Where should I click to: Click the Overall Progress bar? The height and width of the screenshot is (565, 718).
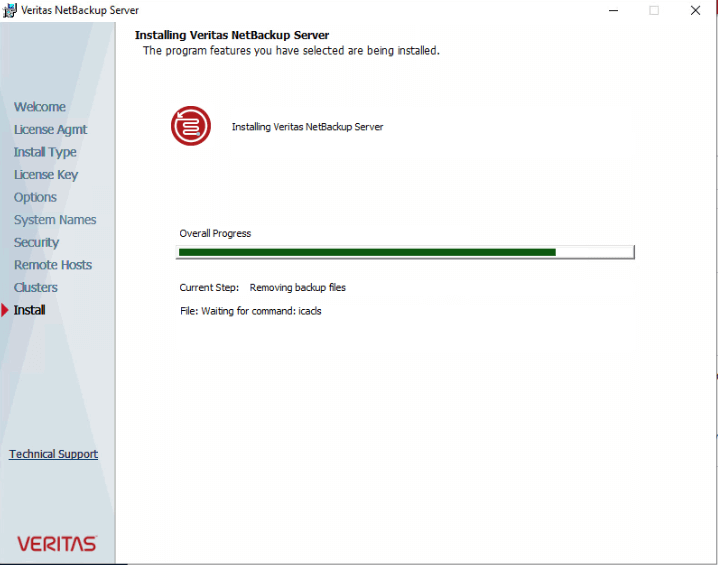405,252
